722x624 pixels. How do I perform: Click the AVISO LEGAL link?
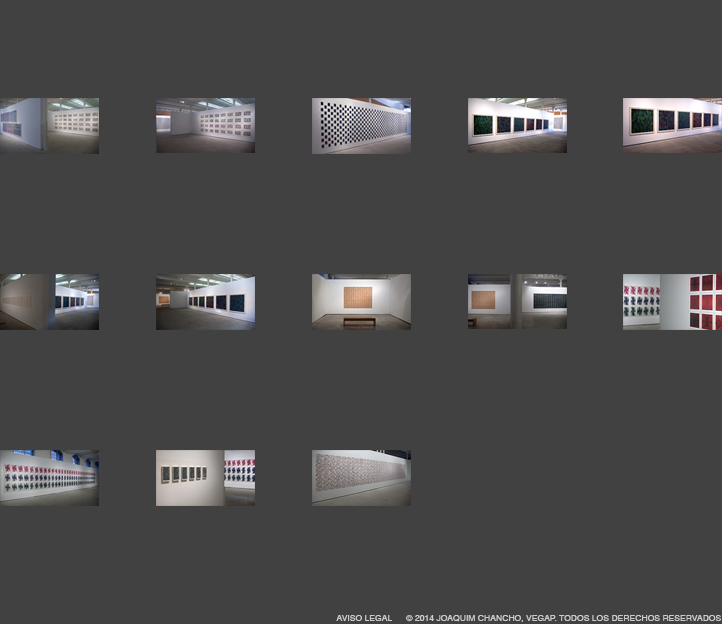(x=364, y=618)
